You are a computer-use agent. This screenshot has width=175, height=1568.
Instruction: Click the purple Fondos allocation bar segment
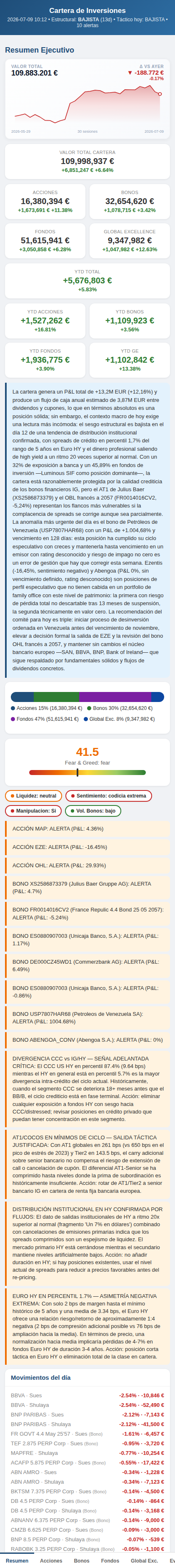[x=115, y=697]
